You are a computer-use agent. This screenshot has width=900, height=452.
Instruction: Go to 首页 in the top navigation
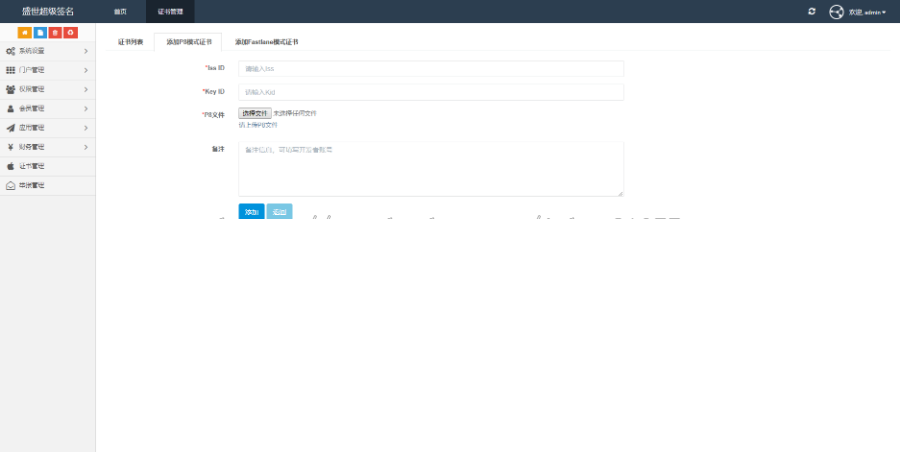(x=120, y=11)
